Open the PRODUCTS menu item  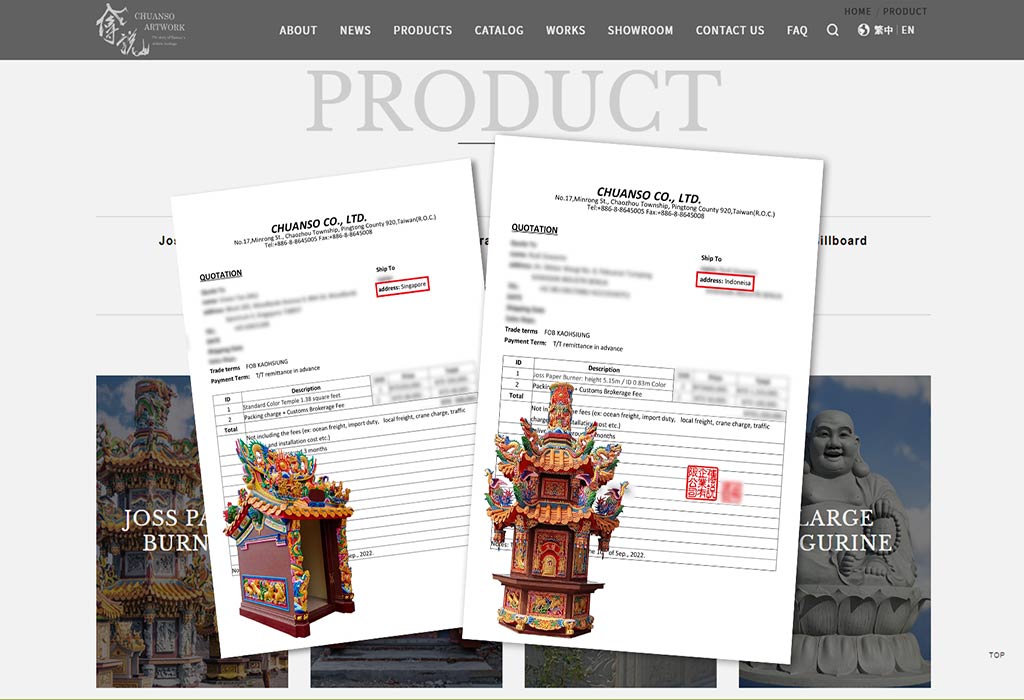[x=423, y=30]
